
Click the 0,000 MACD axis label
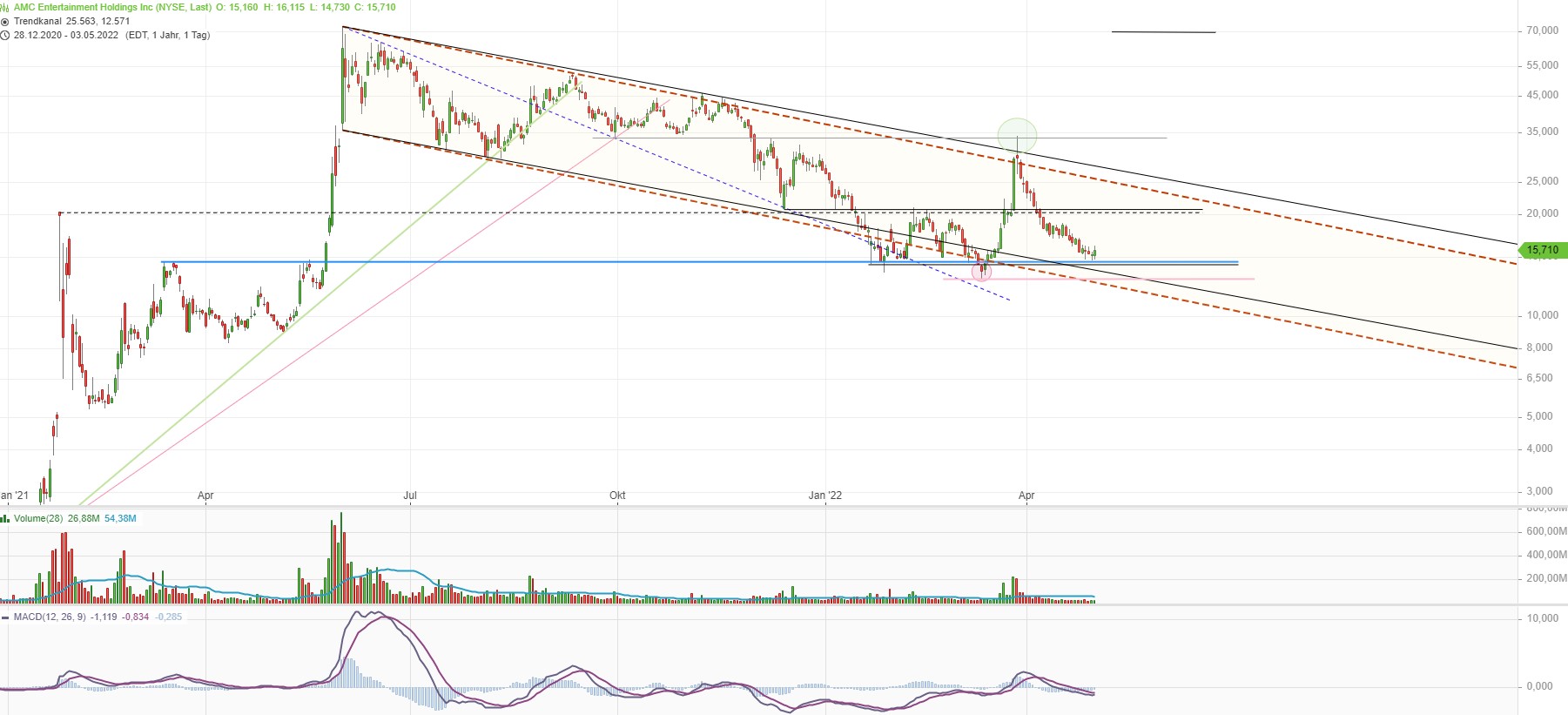[1539, 686]
